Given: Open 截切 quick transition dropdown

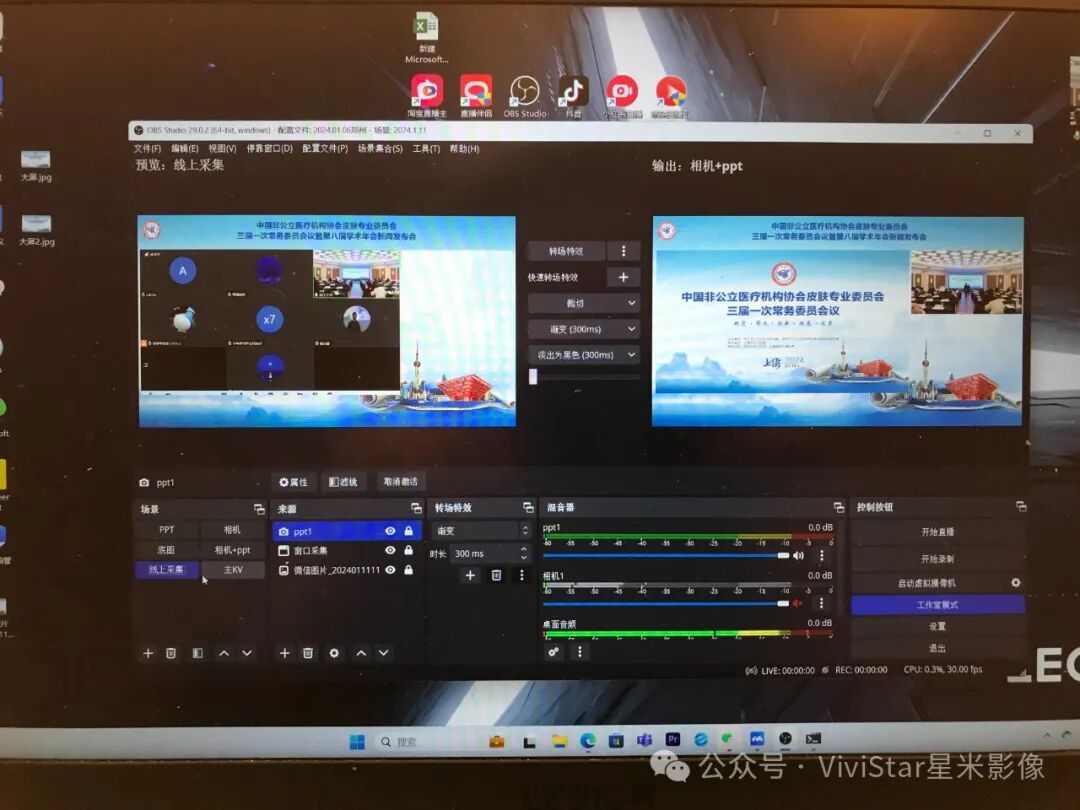Looking at the screenshot, I should [x=583, y=303].
